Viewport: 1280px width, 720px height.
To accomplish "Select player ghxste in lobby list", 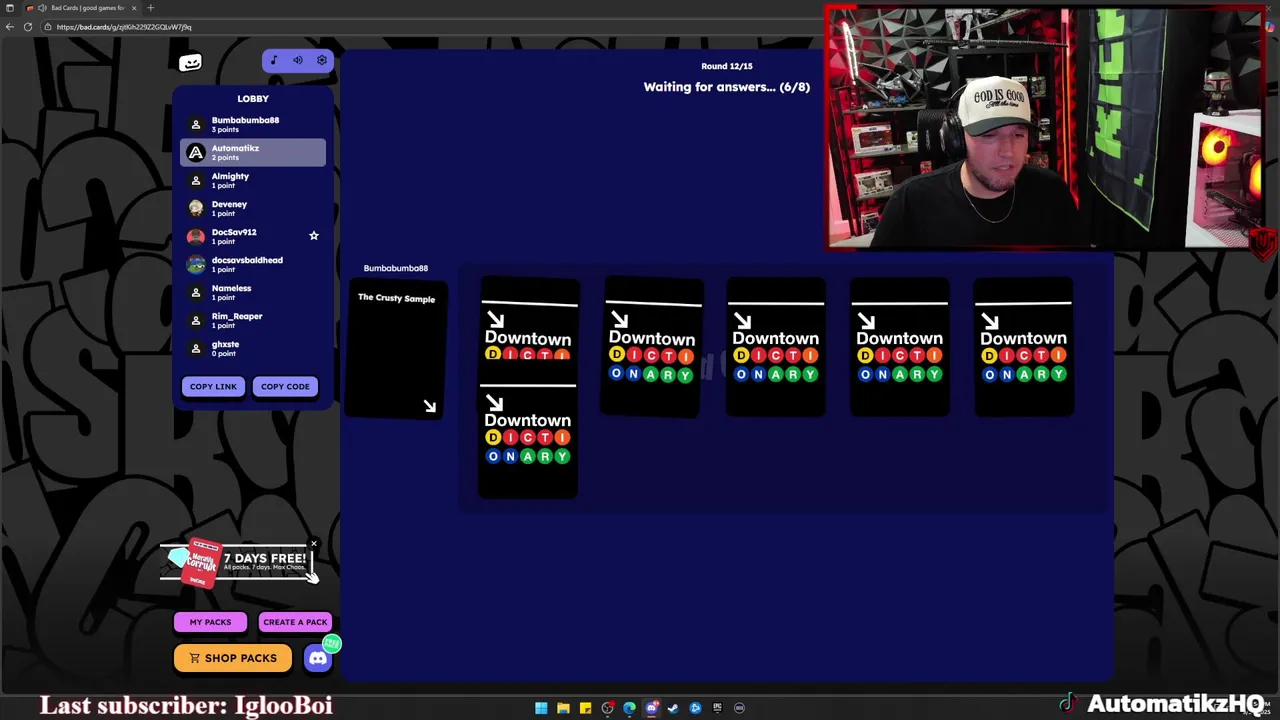I will click(x=253, y=348).
